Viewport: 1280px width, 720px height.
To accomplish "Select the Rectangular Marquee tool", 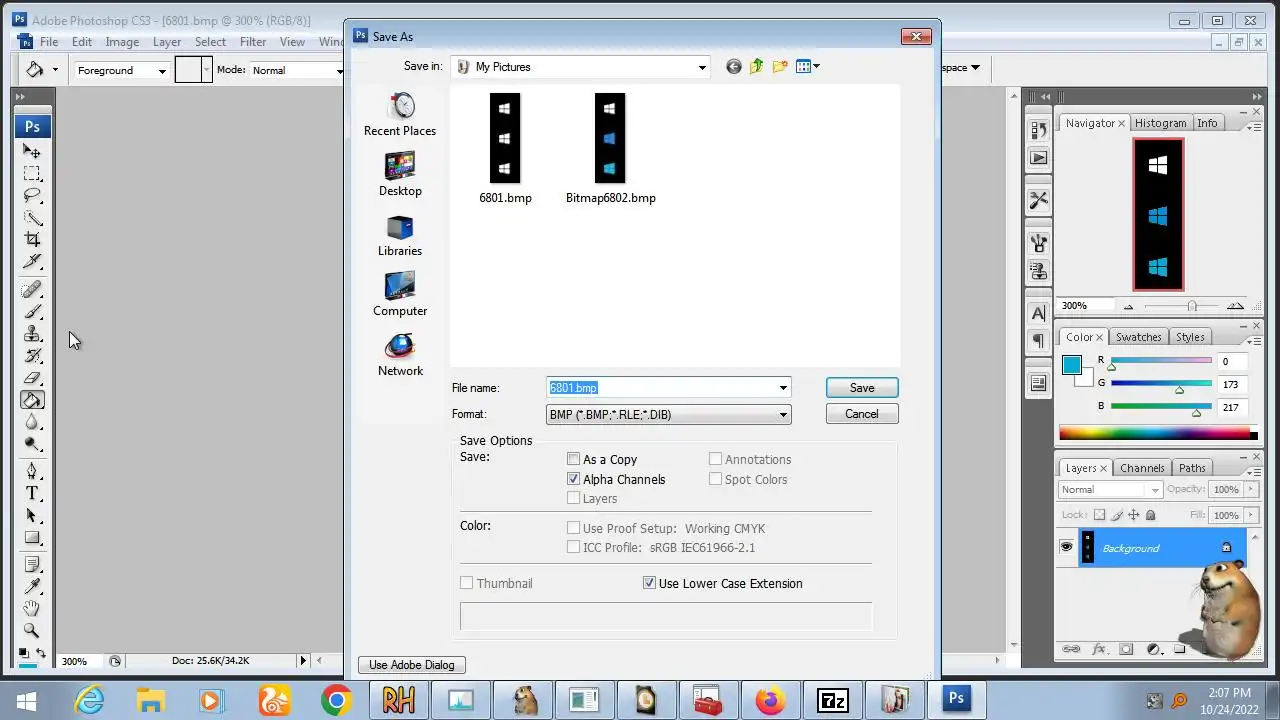I will click(x=32, y=173).
